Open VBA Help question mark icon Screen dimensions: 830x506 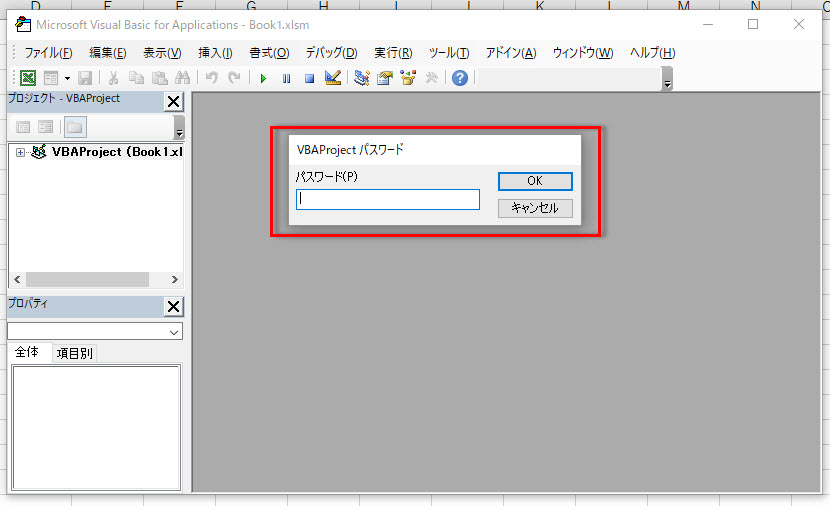click(460, 78)
